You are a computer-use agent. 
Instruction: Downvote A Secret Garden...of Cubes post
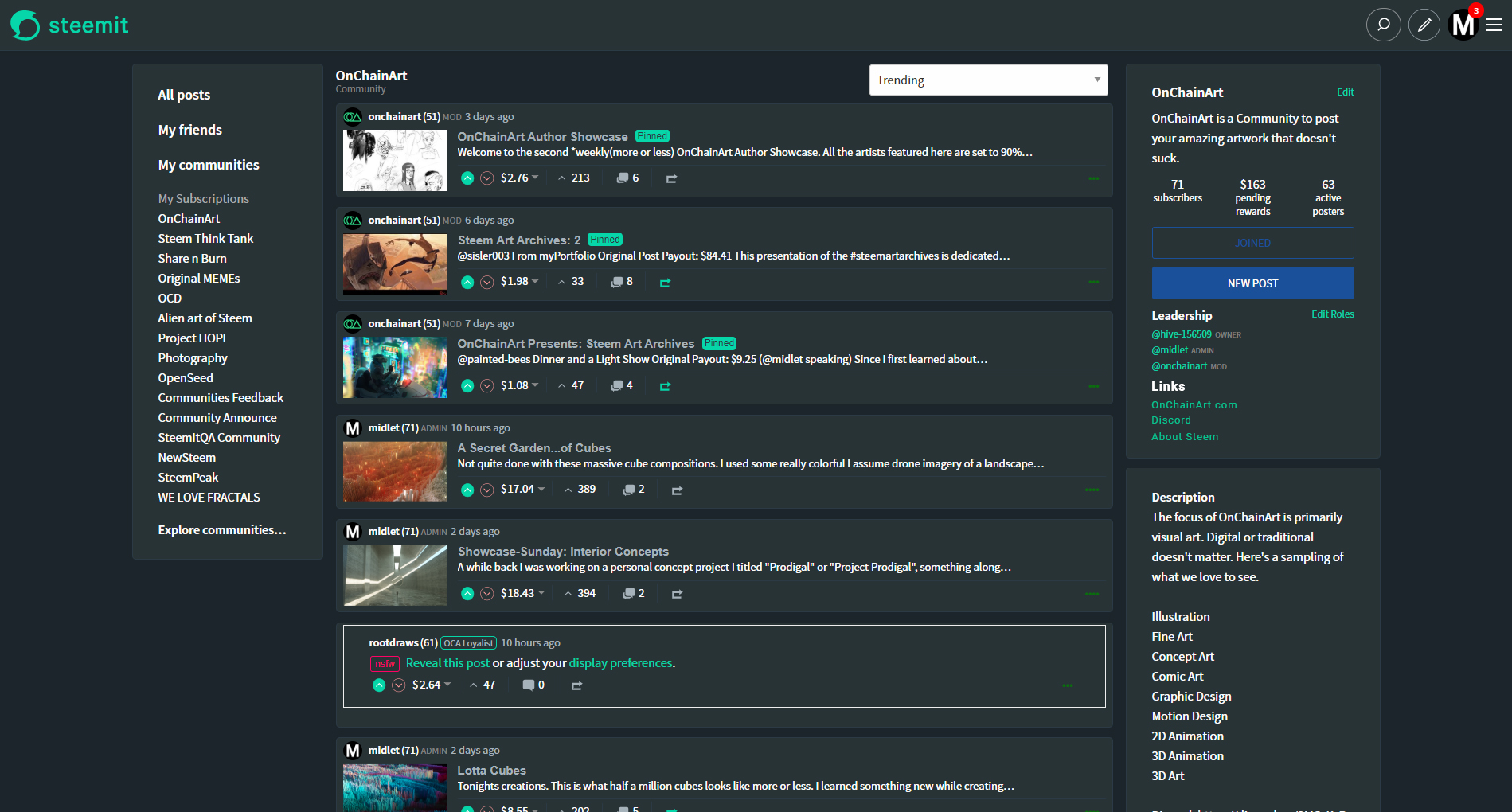[487, 490]
